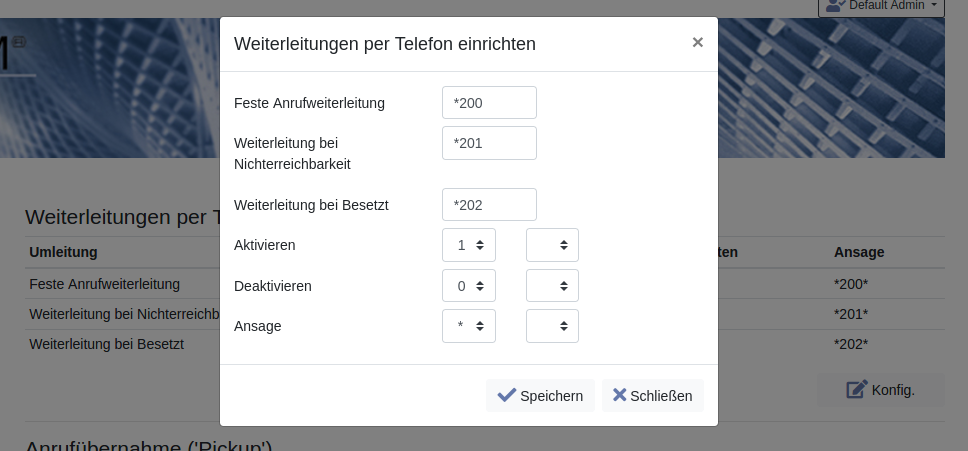Click the checkmark Speichern button
Screen dimensions: 968x451
point(540,395)
